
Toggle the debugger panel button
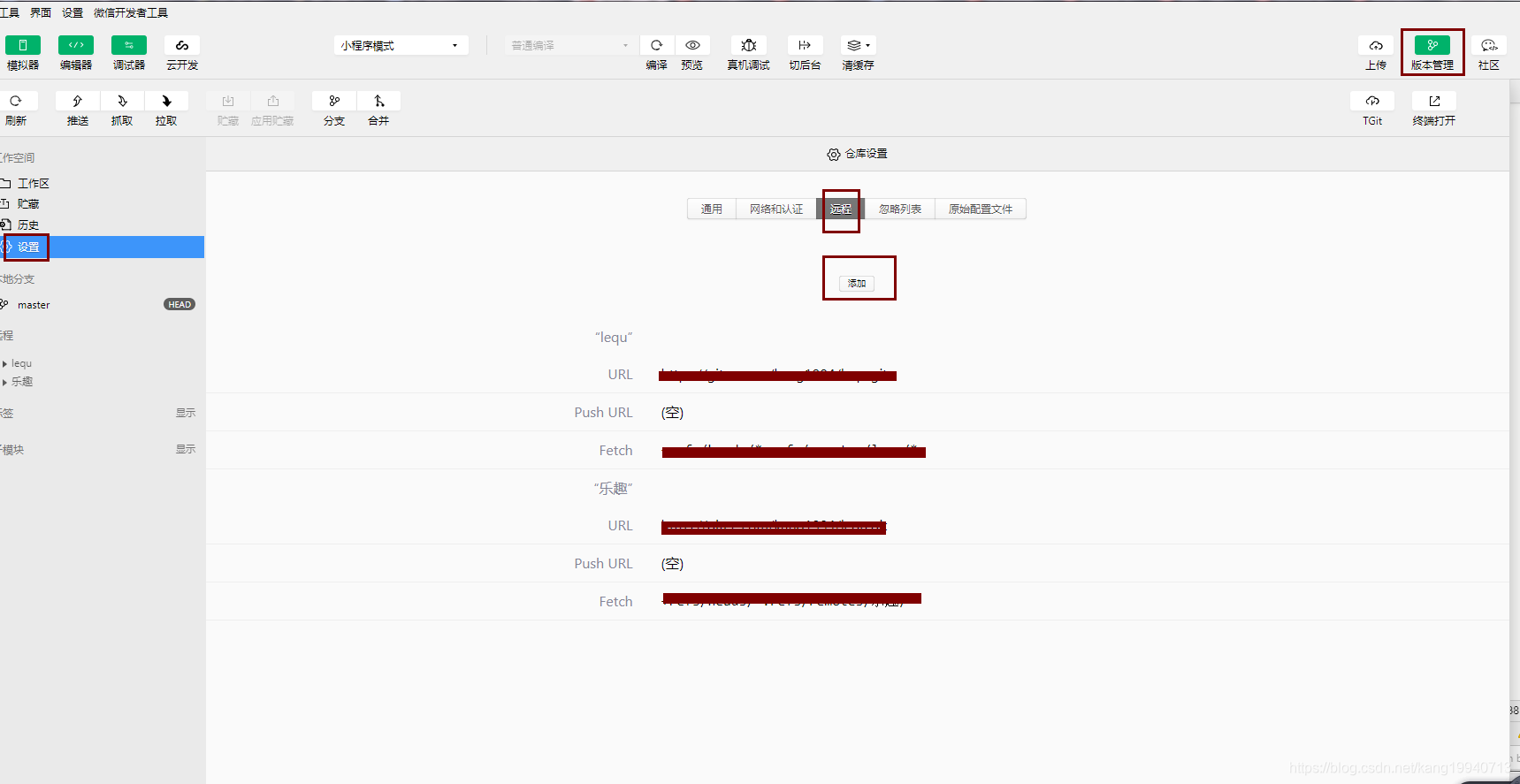point(129,45)
